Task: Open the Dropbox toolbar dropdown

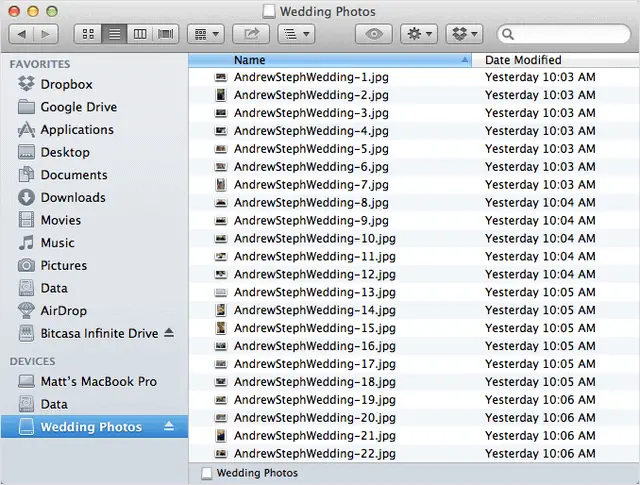Action: coord(464,34)
